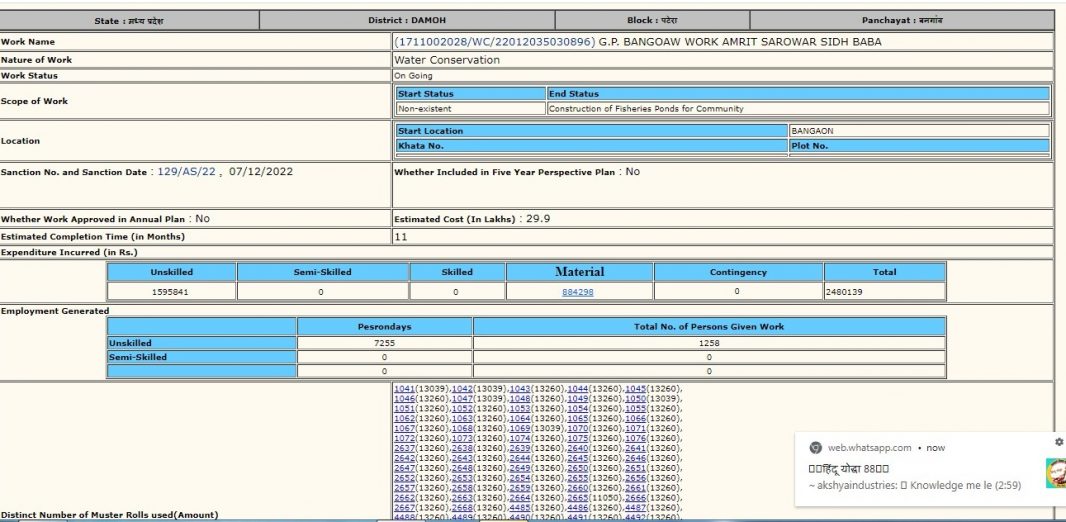Click the Chrome icon beside web.whatsapp.com
This screenshot has width=1066, height=522.
click(x=815, y=448)
